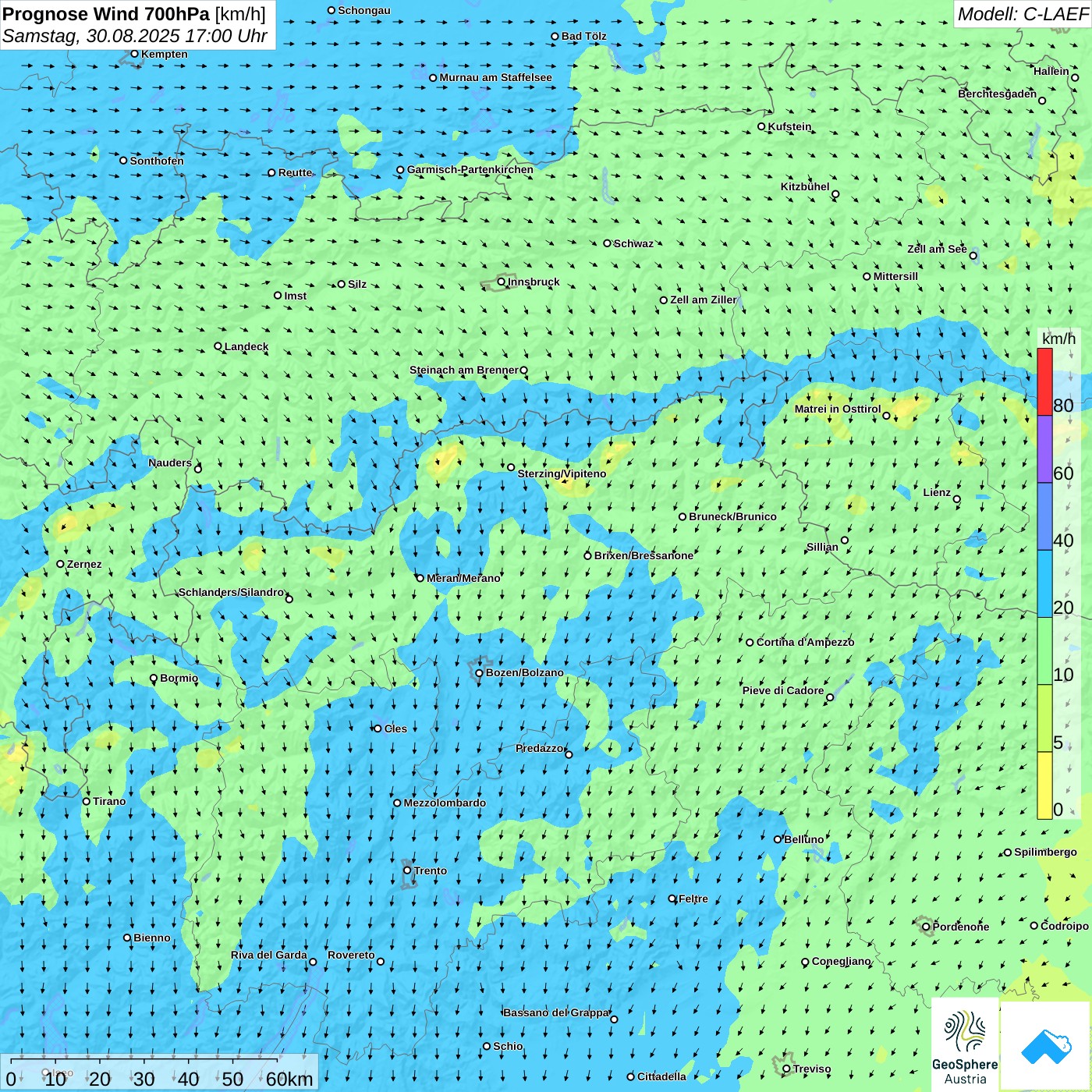The height and width of the screenshot is (1092, 1092).
Task: Select the Sterzing/Vipiteno marker
Action: (x=511, y=467)
